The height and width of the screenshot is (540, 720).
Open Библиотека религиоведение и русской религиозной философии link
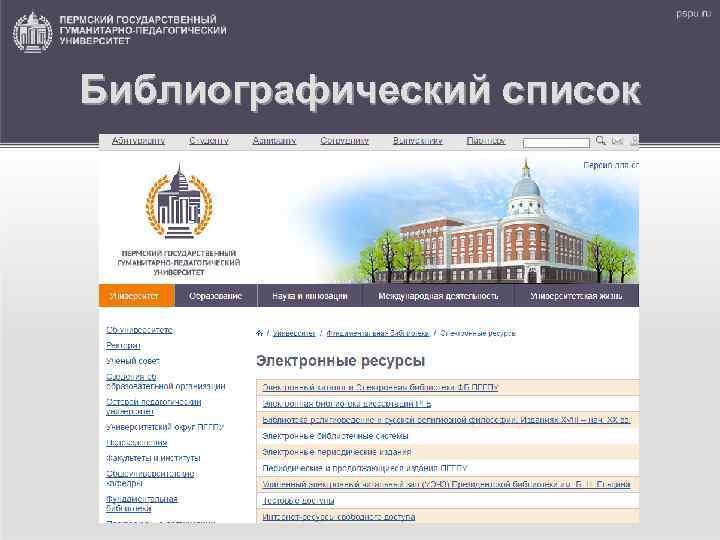tap(446, 420)
